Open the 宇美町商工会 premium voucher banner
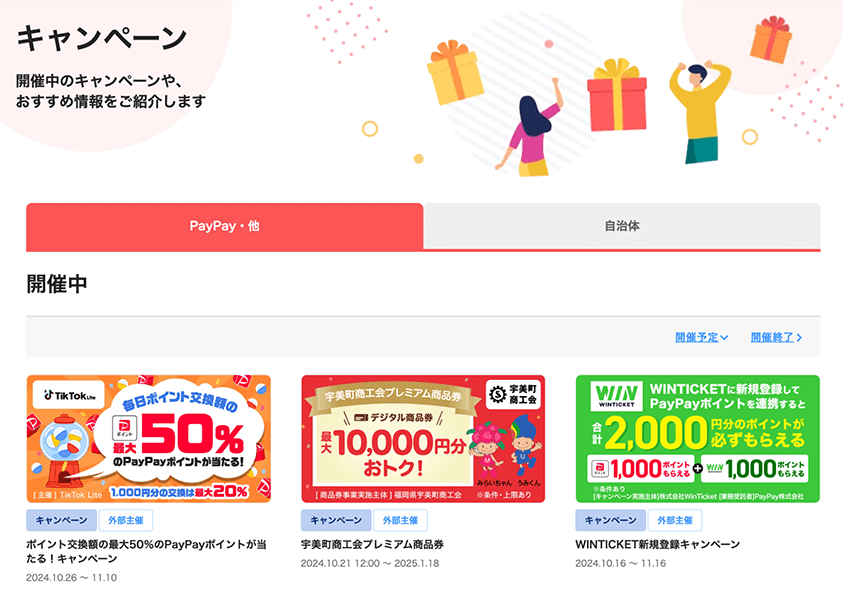 (x=423, y=439)
